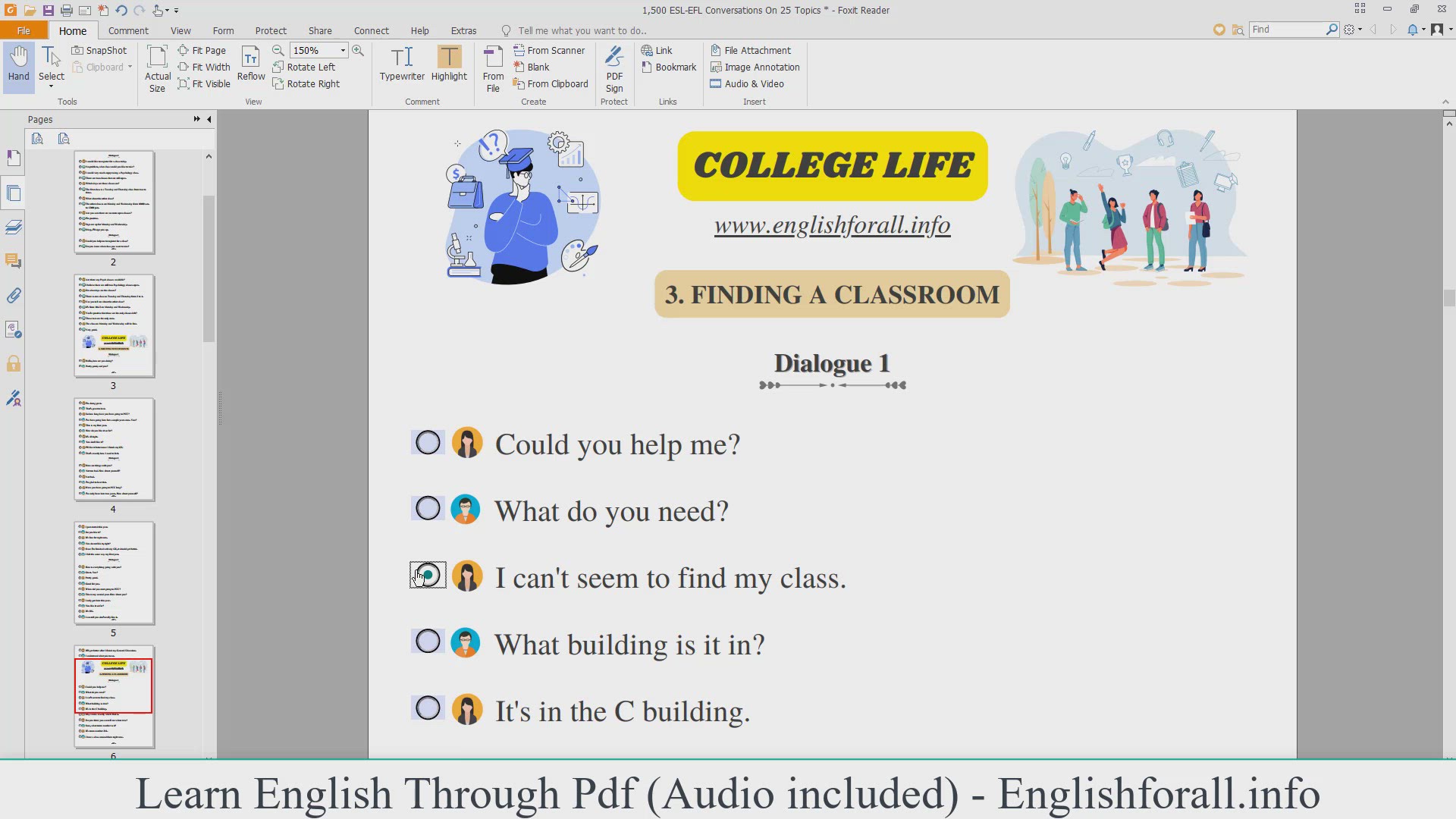Select page 4 thumbnail
The image size is (1456, 819).
tap(114, 449)
